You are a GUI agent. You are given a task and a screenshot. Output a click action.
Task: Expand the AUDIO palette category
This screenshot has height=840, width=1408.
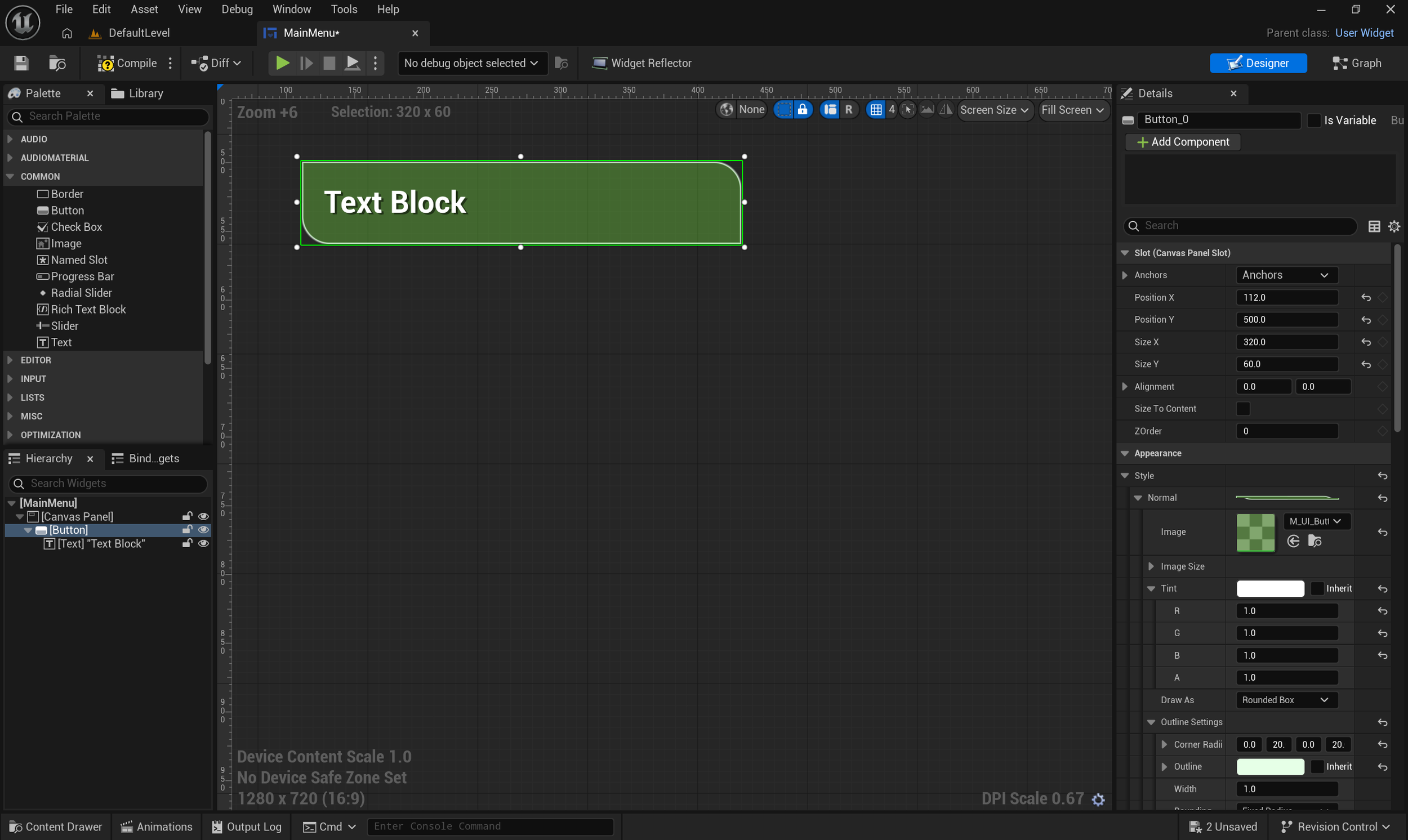point(10,138)
